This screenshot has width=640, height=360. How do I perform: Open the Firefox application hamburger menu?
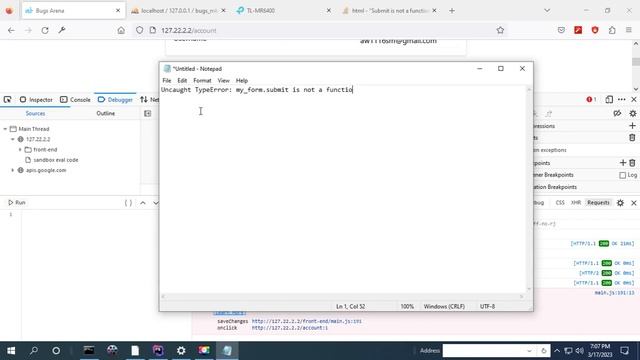pos(629,30)
